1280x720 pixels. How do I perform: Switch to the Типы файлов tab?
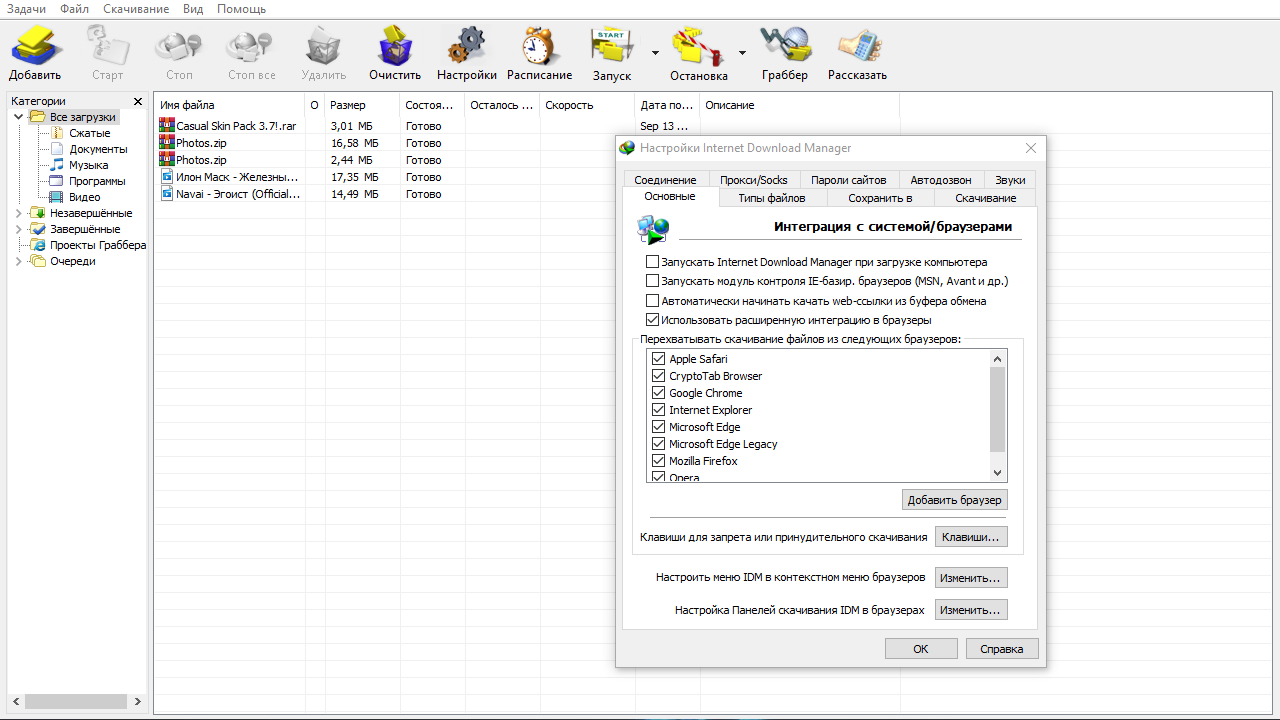pos(772,198)
